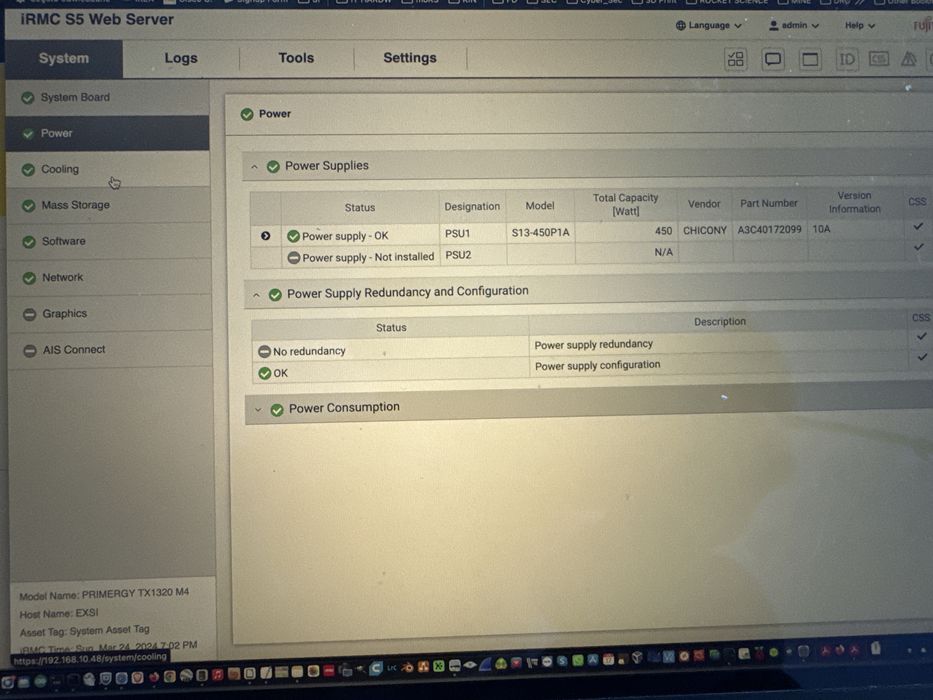The height and width of the screenshot is (700, 933).
Task: Expand the Power Consumption section
Action: pos(258,410)
